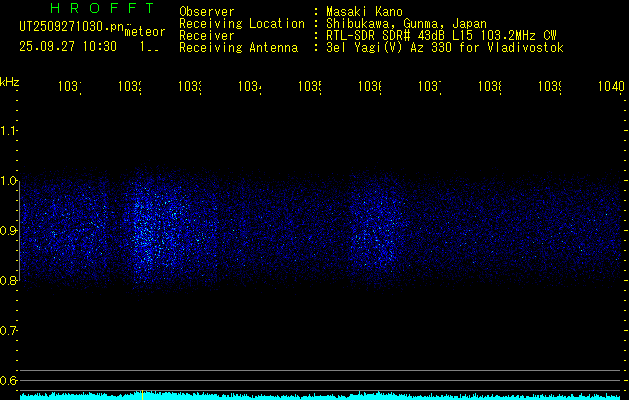This screenshot has height=400, width=629.
Task: Click the Receiver label
Action: (207, 36)
